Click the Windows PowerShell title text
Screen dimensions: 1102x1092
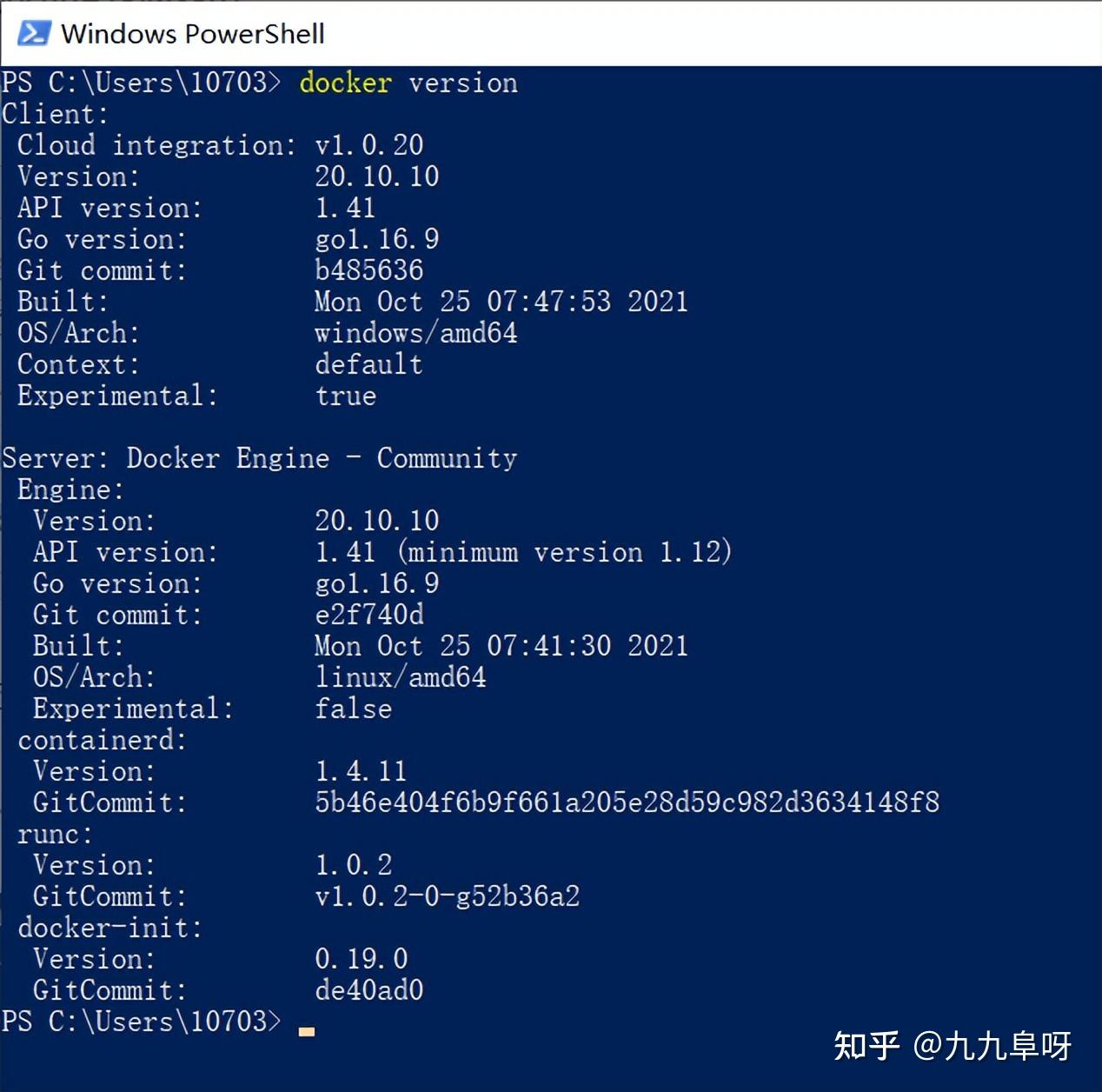(x=193, y=34)
